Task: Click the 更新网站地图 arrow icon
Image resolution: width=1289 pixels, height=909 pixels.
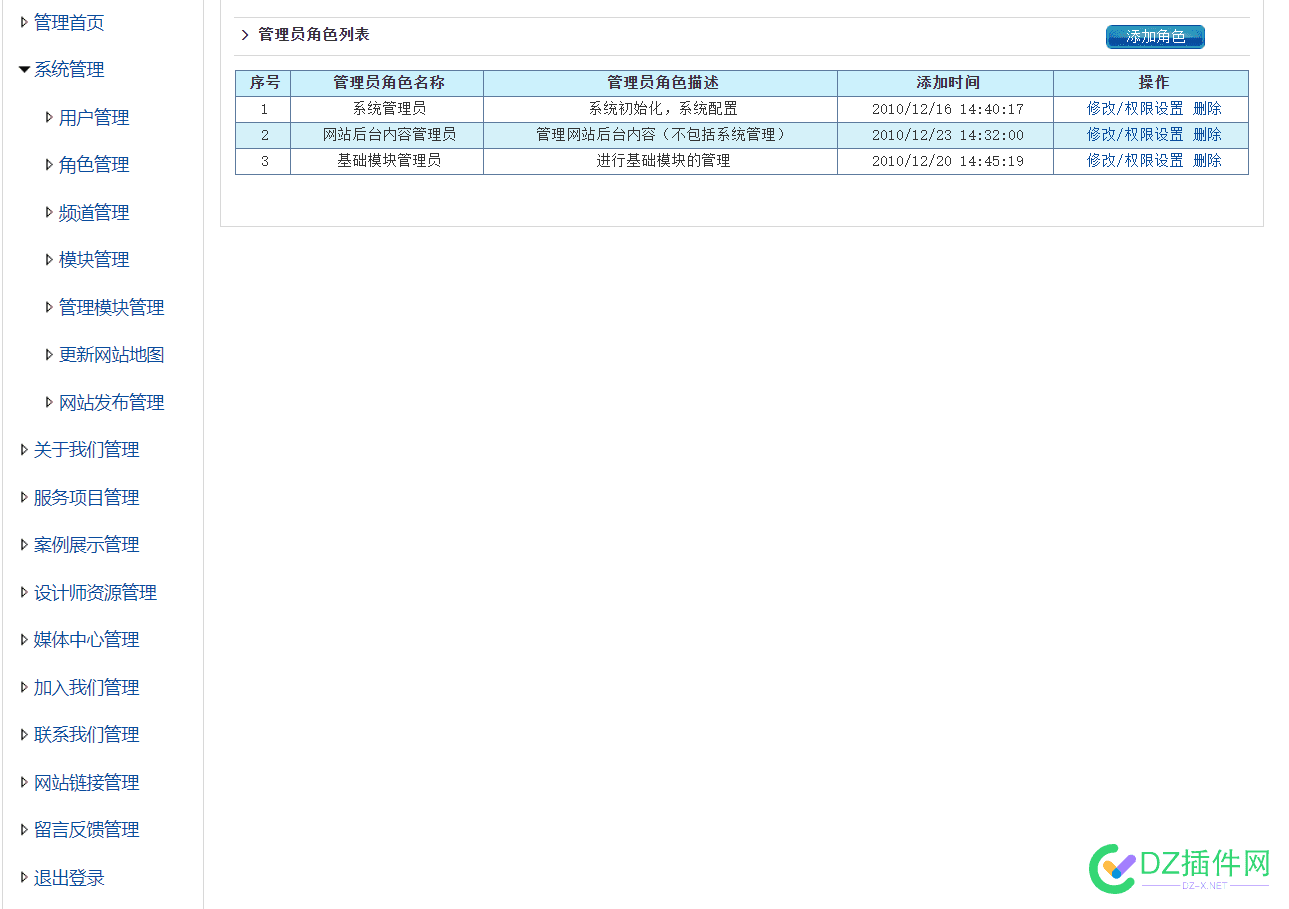Action: coord(49,355)
